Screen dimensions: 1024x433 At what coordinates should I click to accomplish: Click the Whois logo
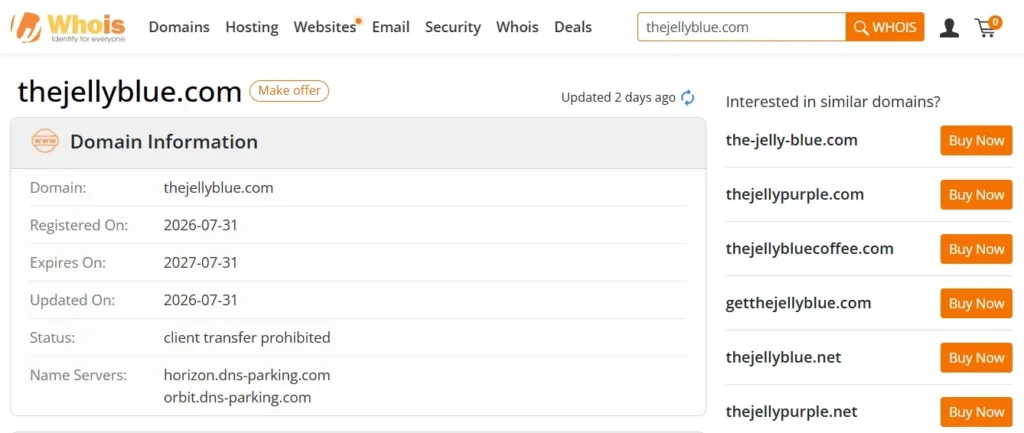(x=68, y=27)
